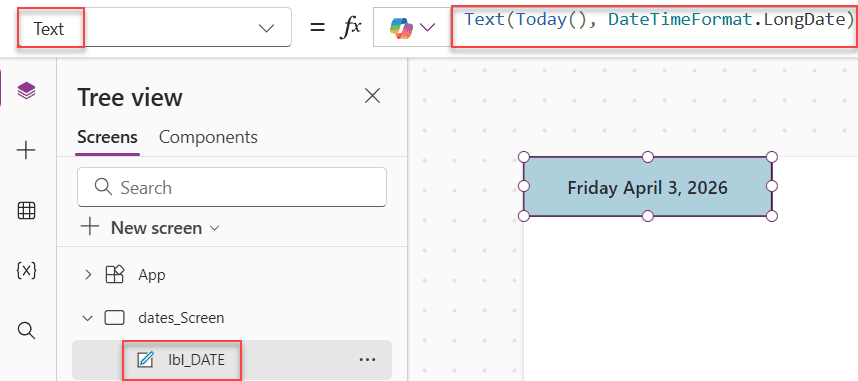Image resolution: width=858 pixels, height=381 pixels.
Task: Click the label edit icon beside lbl_DATE
Action: [x=145, y=360]
